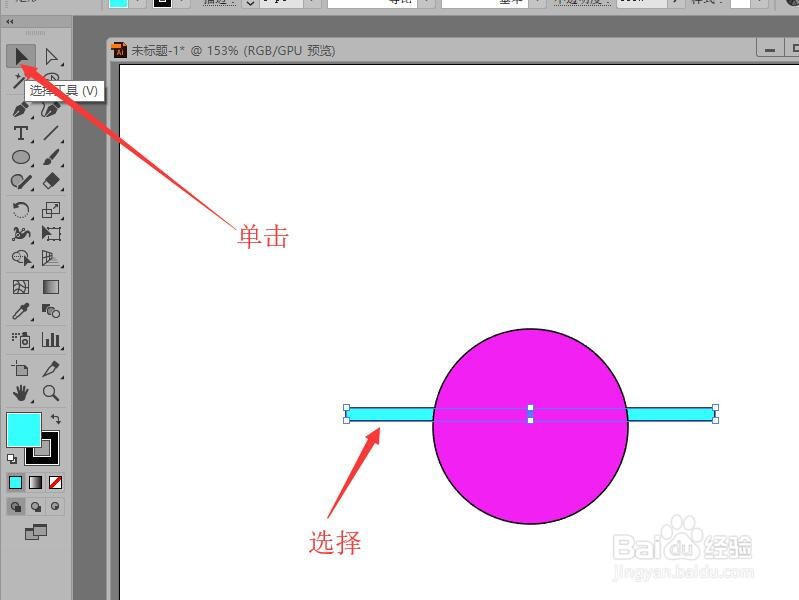Enable Draw Inside mode

pos(55,506)
